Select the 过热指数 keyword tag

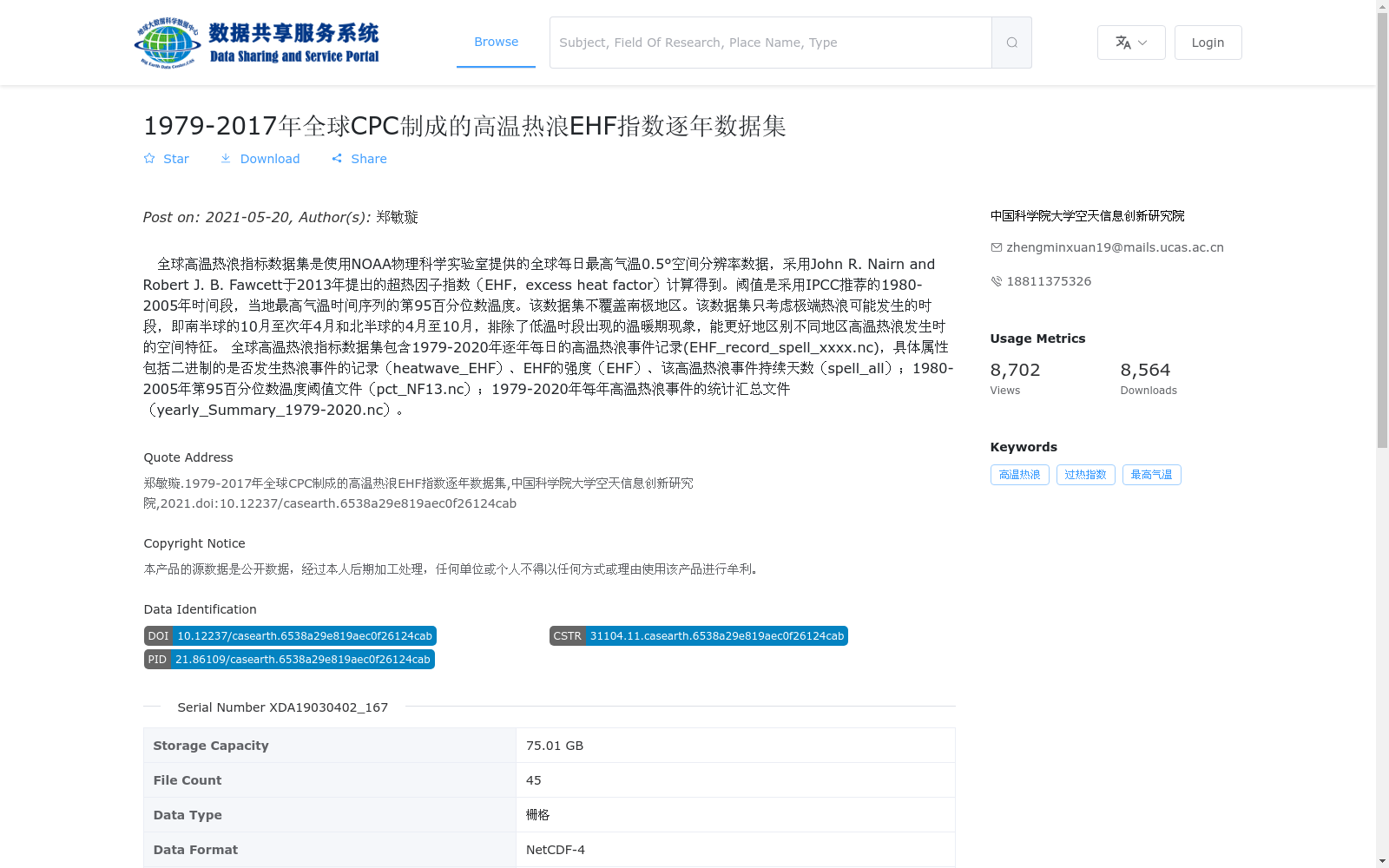point(1085,475)
